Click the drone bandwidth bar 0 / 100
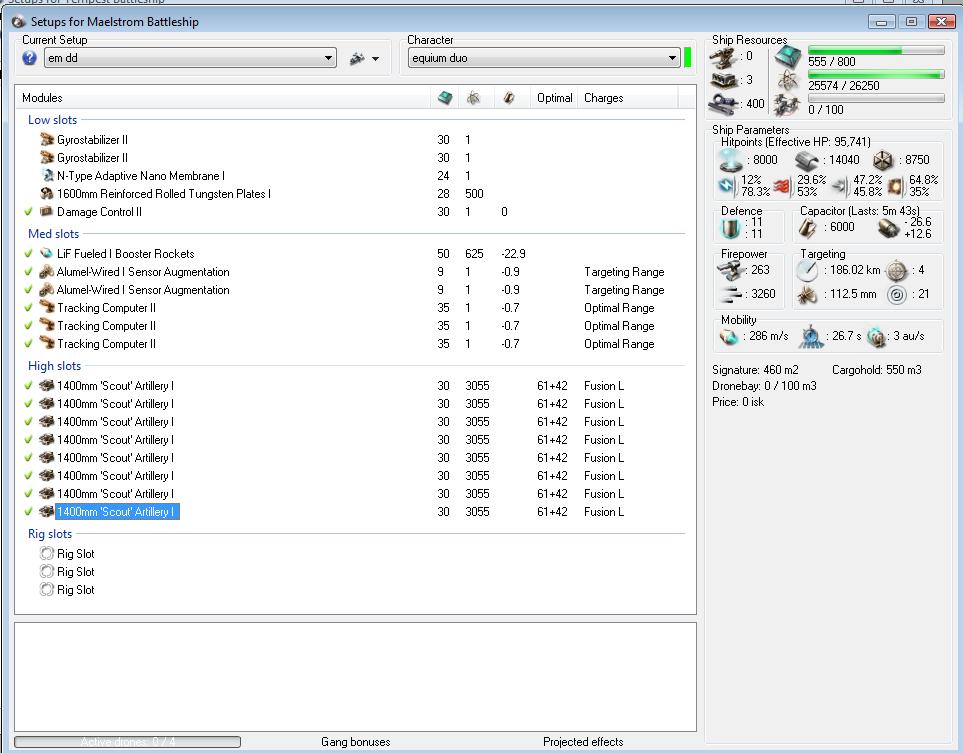This screenshot has width=963, height=753. (x=876, y=98)
